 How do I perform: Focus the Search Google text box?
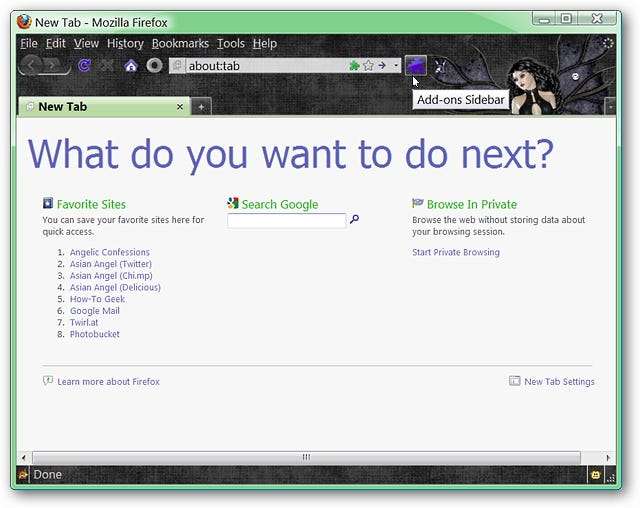click(287, 220)
